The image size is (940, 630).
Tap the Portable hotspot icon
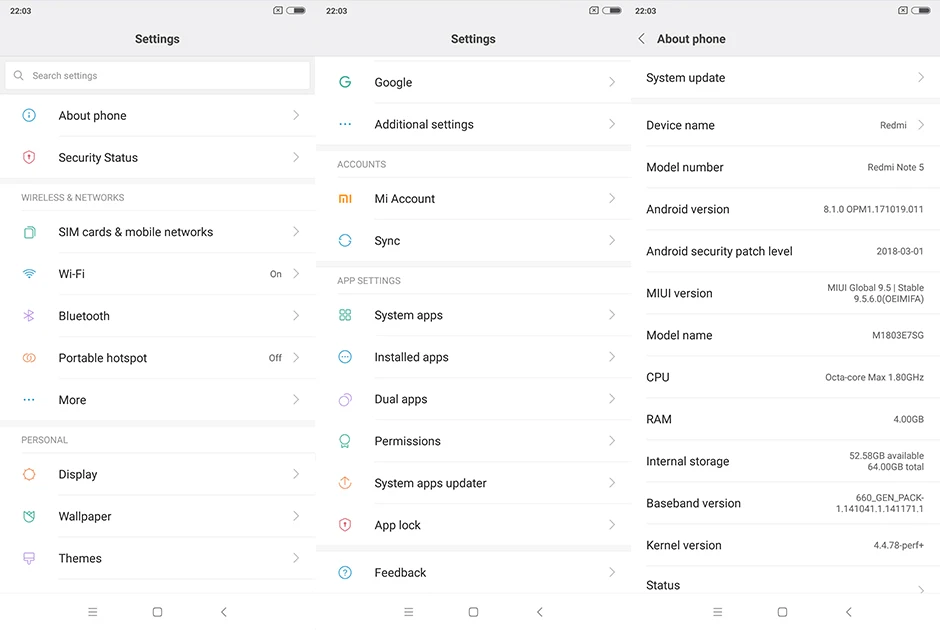[29, 358]
